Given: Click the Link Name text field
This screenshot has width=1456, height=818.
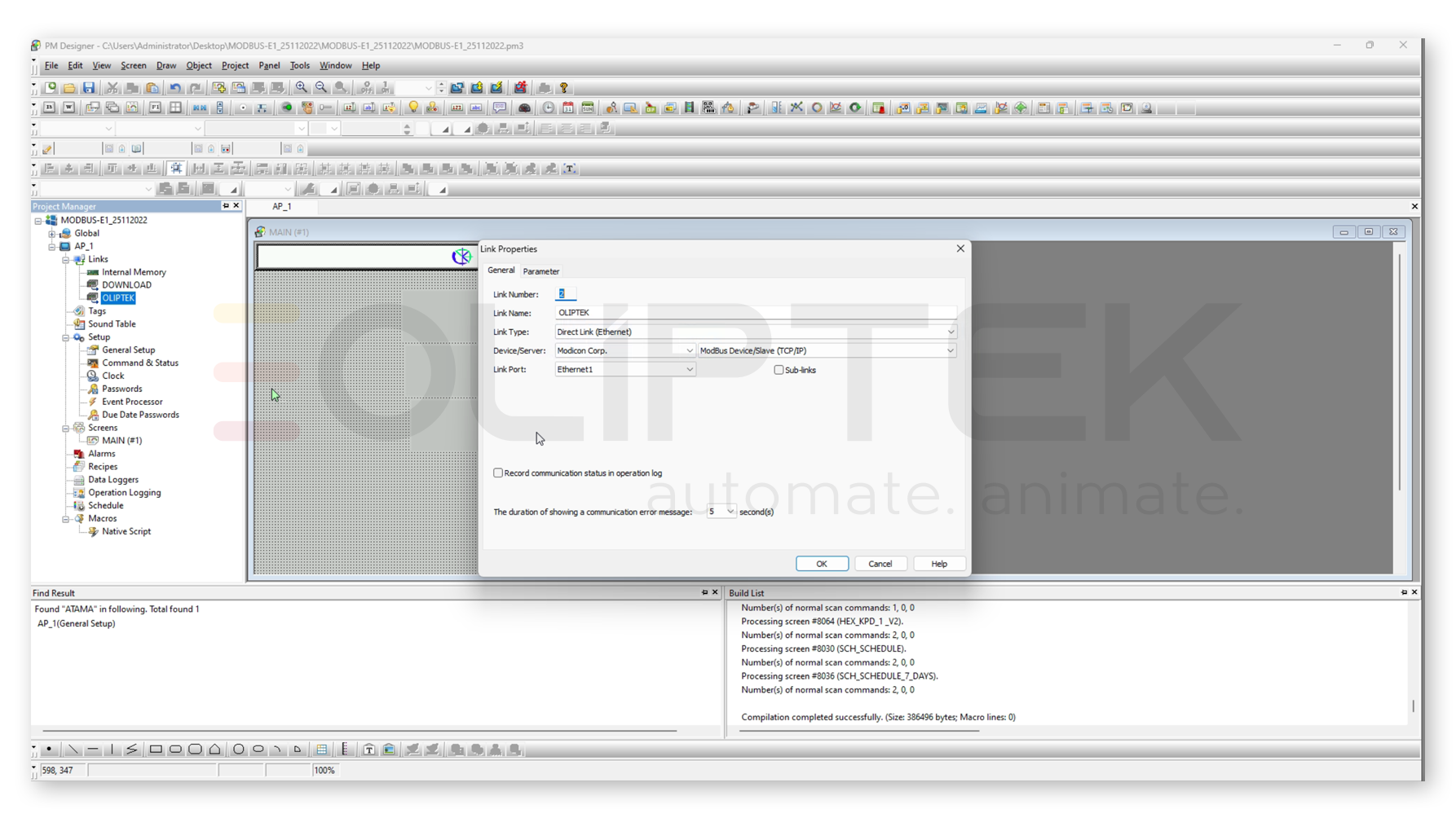Looking at the screenshot, I should tap(755, 313).
